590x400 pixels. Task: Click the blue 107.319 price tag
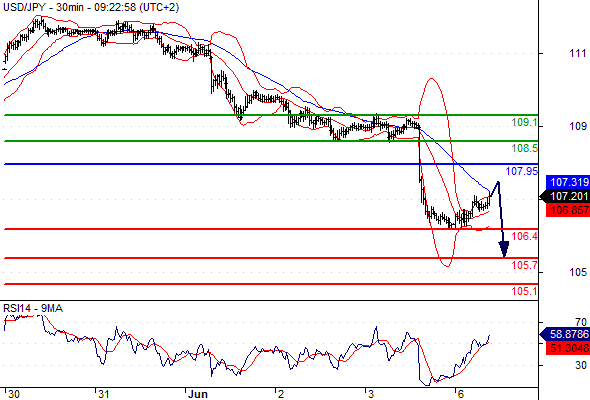(x=567, y=183)
